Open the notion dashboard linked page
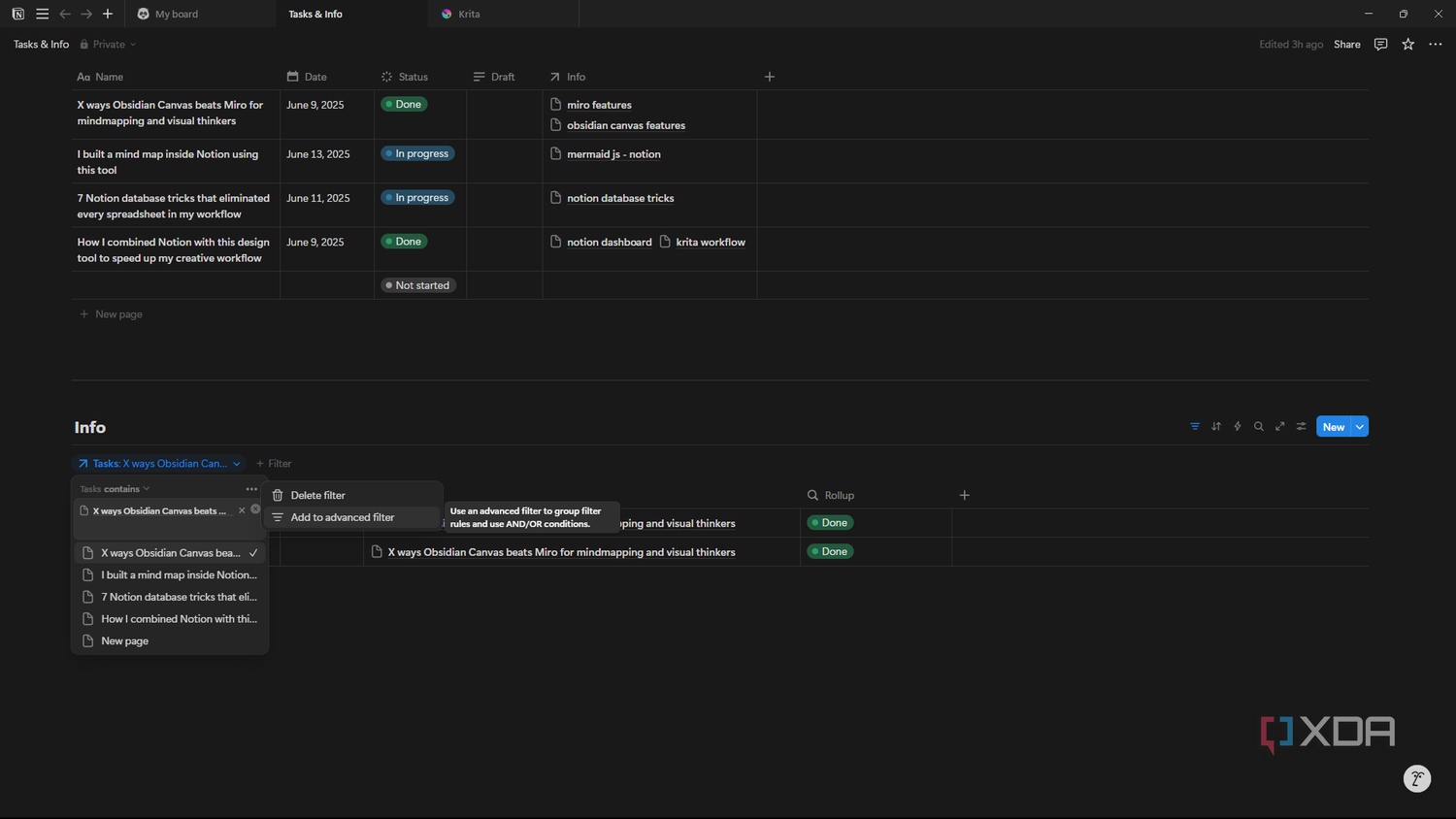The image size is (1456, 819). [610, 243]
